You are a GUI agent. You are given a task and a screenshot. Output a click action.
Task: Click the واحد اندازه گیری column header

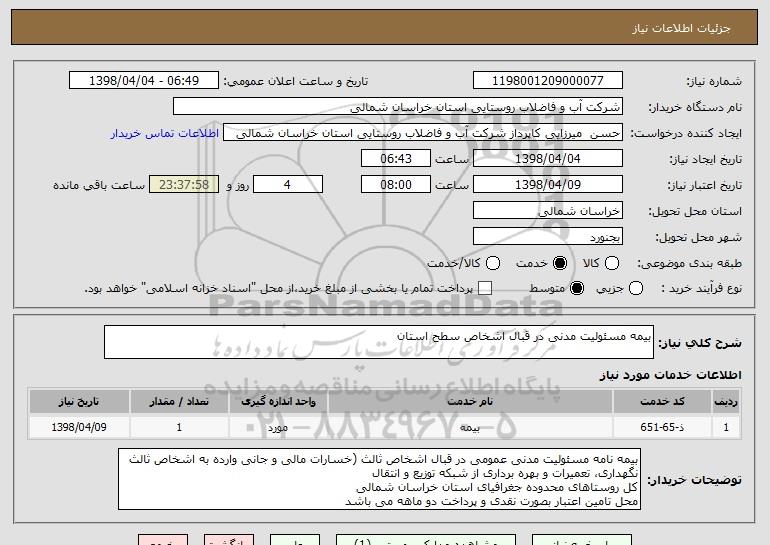(x=278, y=402)
